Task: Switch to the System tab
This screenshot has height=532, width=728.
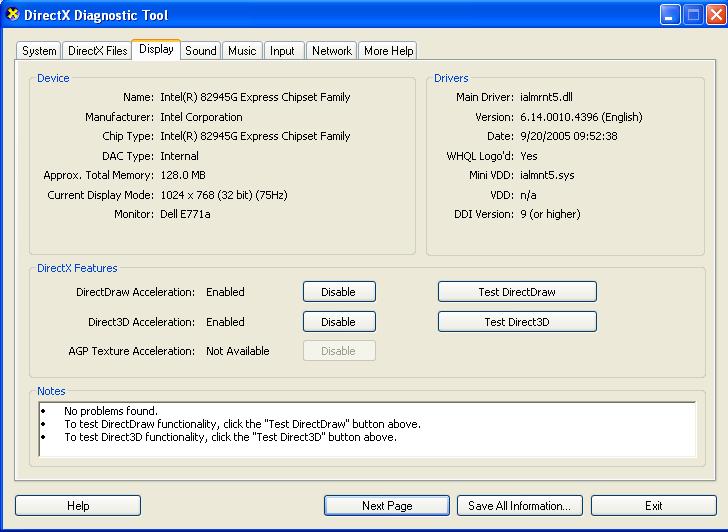Action: click(39, 51)
